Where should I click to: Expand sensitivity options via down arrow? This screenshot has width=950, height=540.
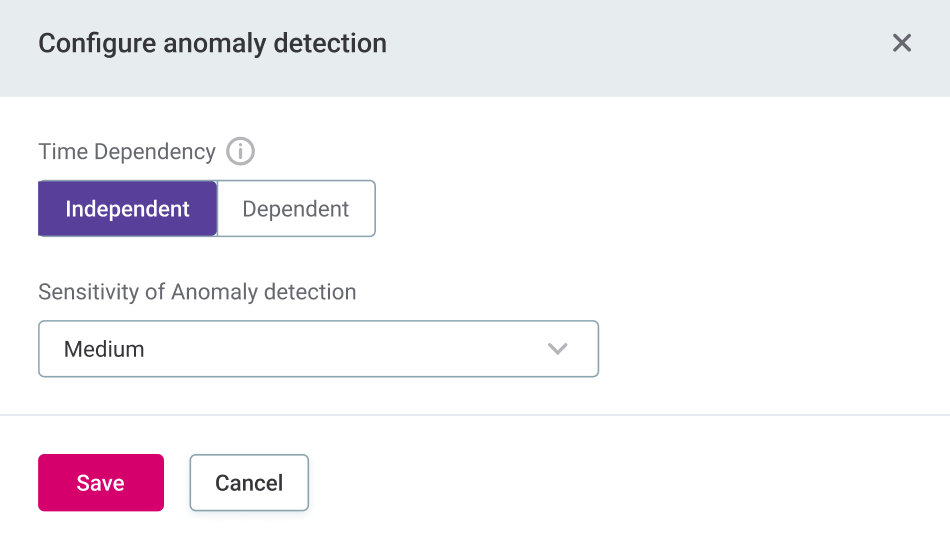tap(558, 349)
